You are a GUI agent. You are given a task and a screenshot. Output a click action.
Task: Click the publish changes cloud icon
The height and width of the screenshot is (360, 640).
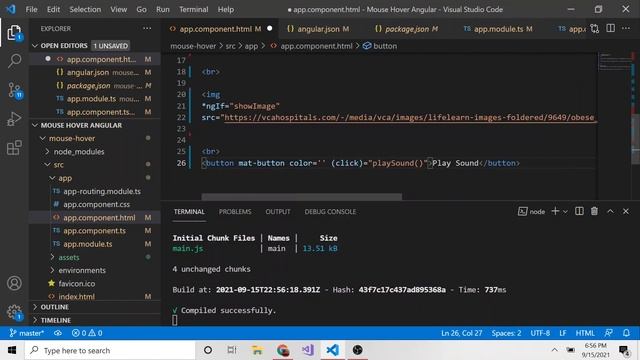58,333
